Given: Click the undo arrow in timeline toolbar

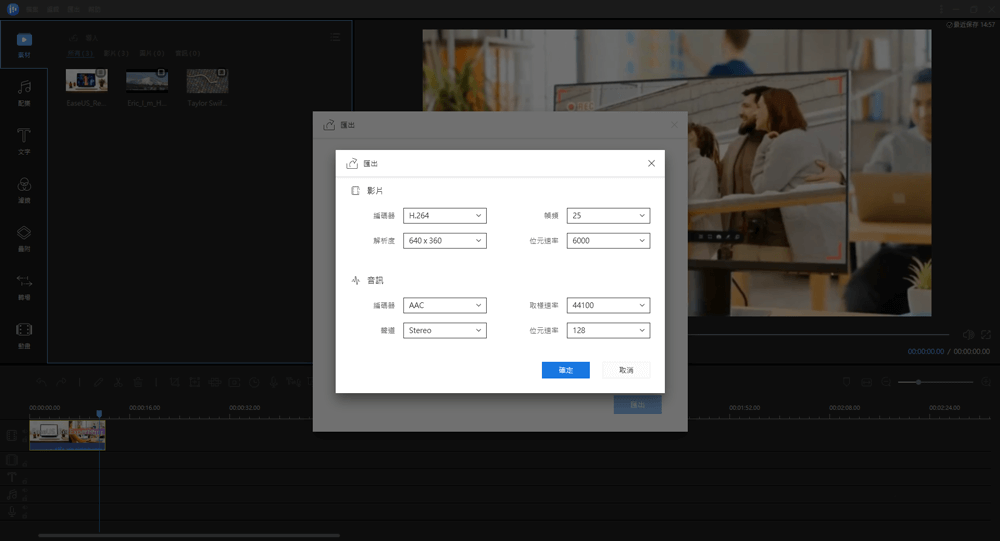Looking at the screenshot, I should (x=41, y=382).
